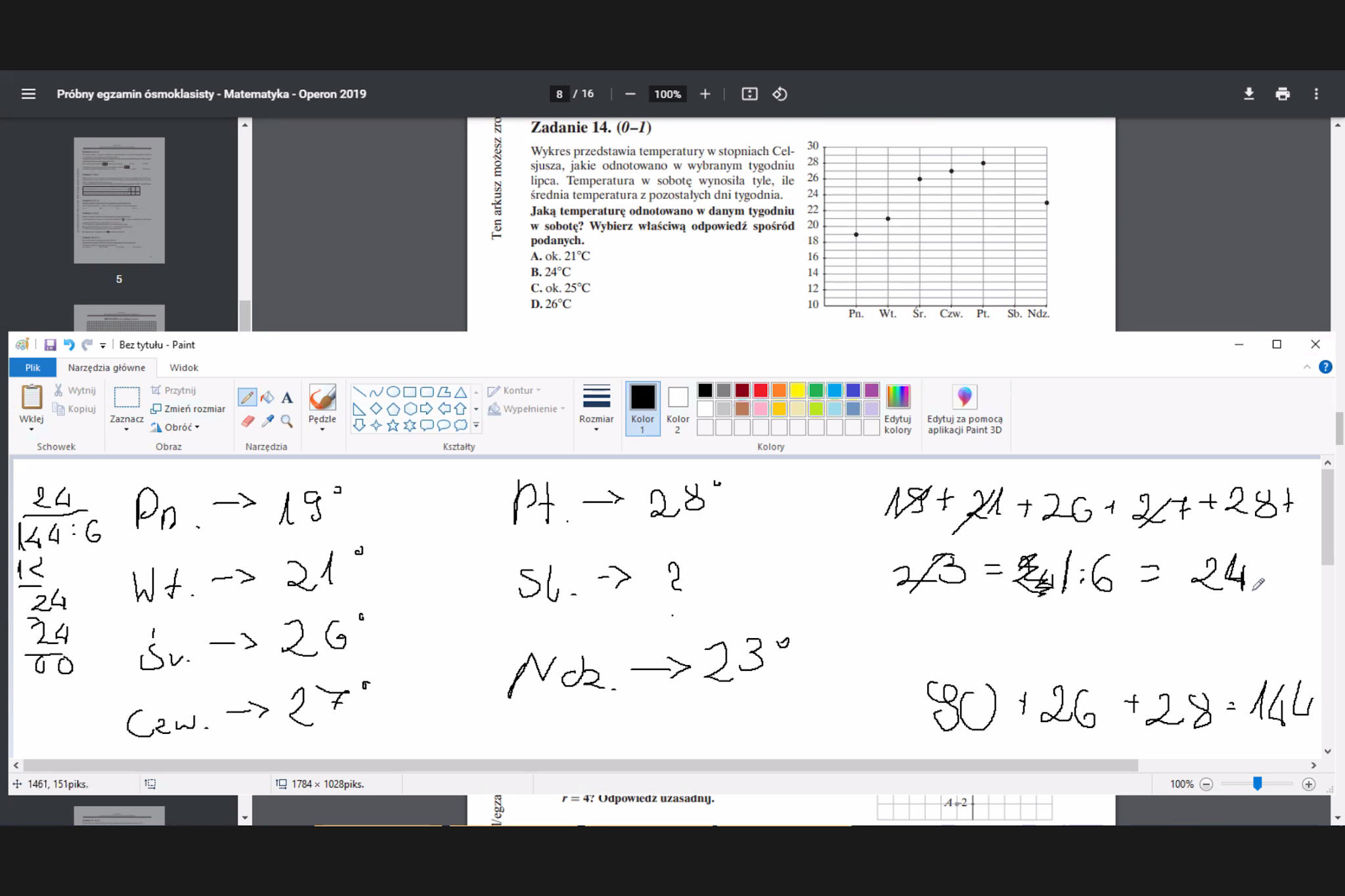Click the rotate PDF page icon

[780, 94]
